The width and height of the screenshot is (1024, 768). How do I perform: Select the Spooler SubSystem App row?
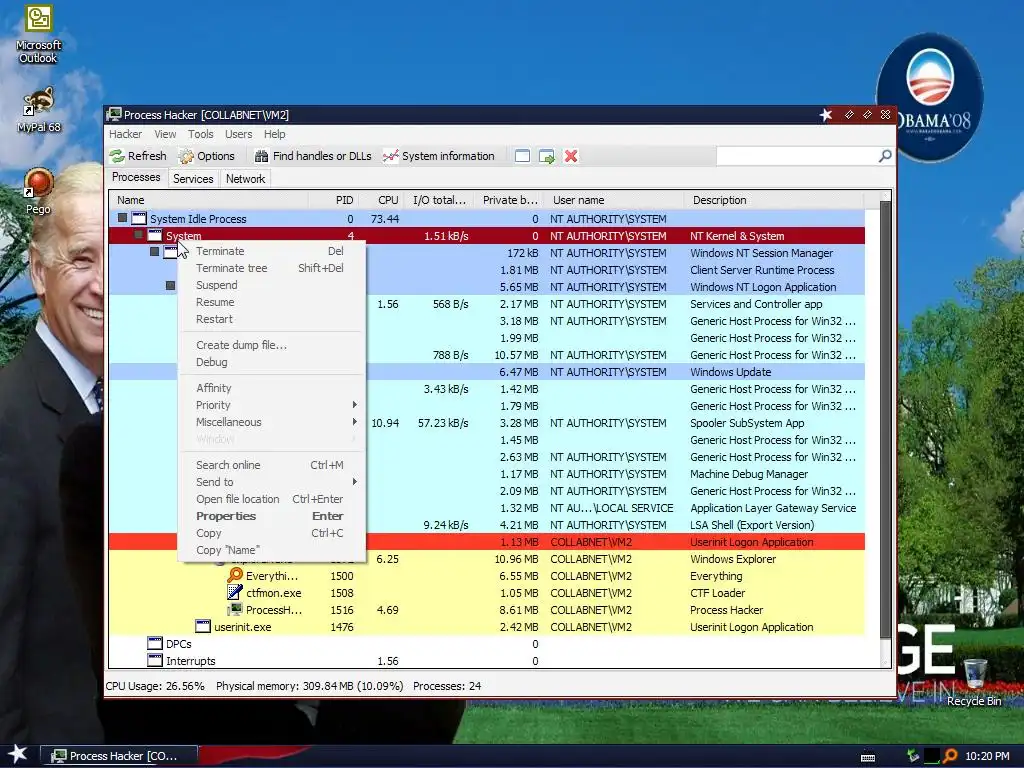tap(487, 423)
